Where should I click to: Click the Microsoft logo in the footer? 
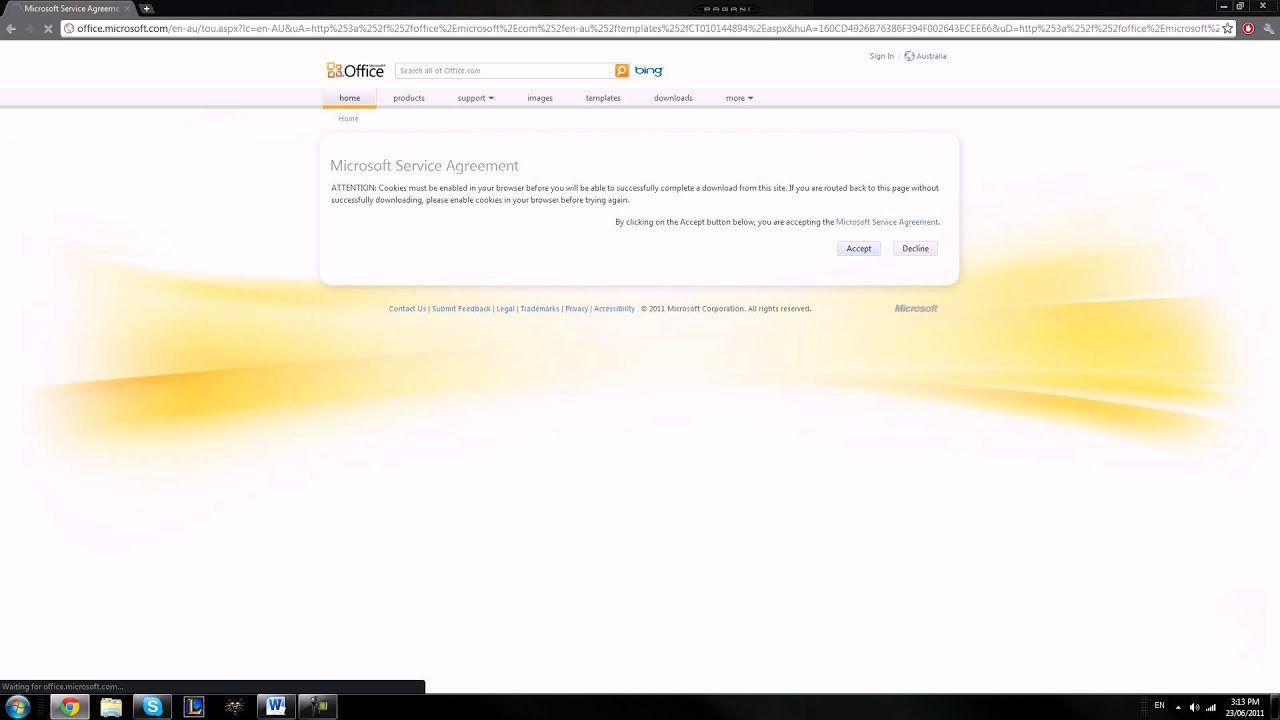pyautogui.click(x=916, y=308)
